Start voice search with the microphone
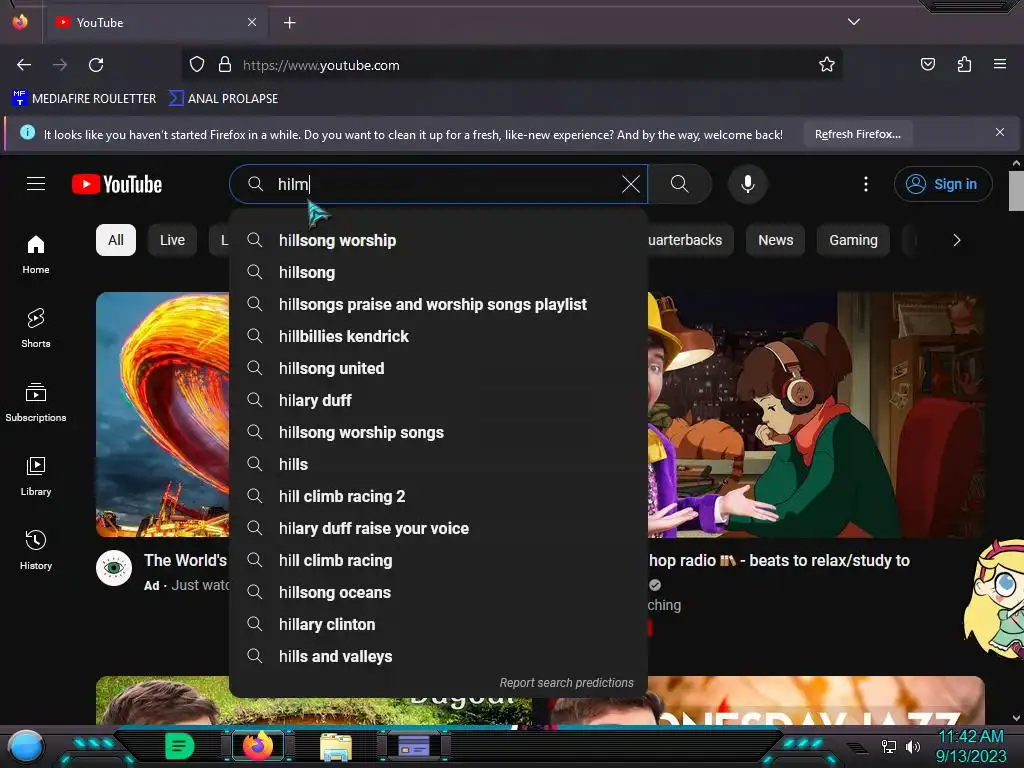 coord(748,184)
